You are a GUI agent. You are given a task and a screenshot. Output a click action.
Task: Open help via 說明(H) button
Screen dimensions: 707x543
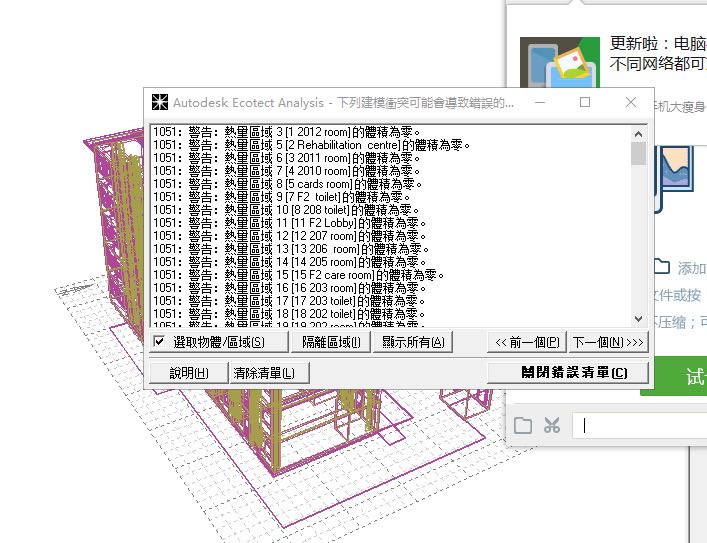[x=188, y=373]
